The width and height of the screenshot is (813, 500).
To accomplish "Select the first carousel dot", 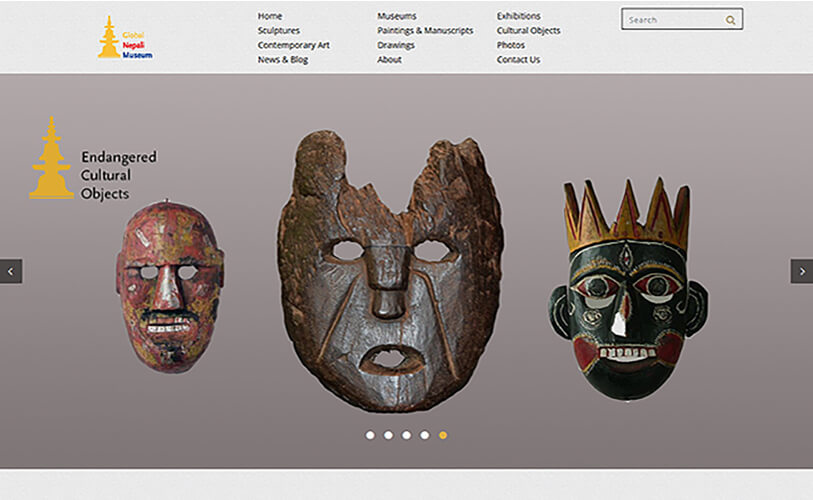I will pyautogui.click(x=370, y=435).
